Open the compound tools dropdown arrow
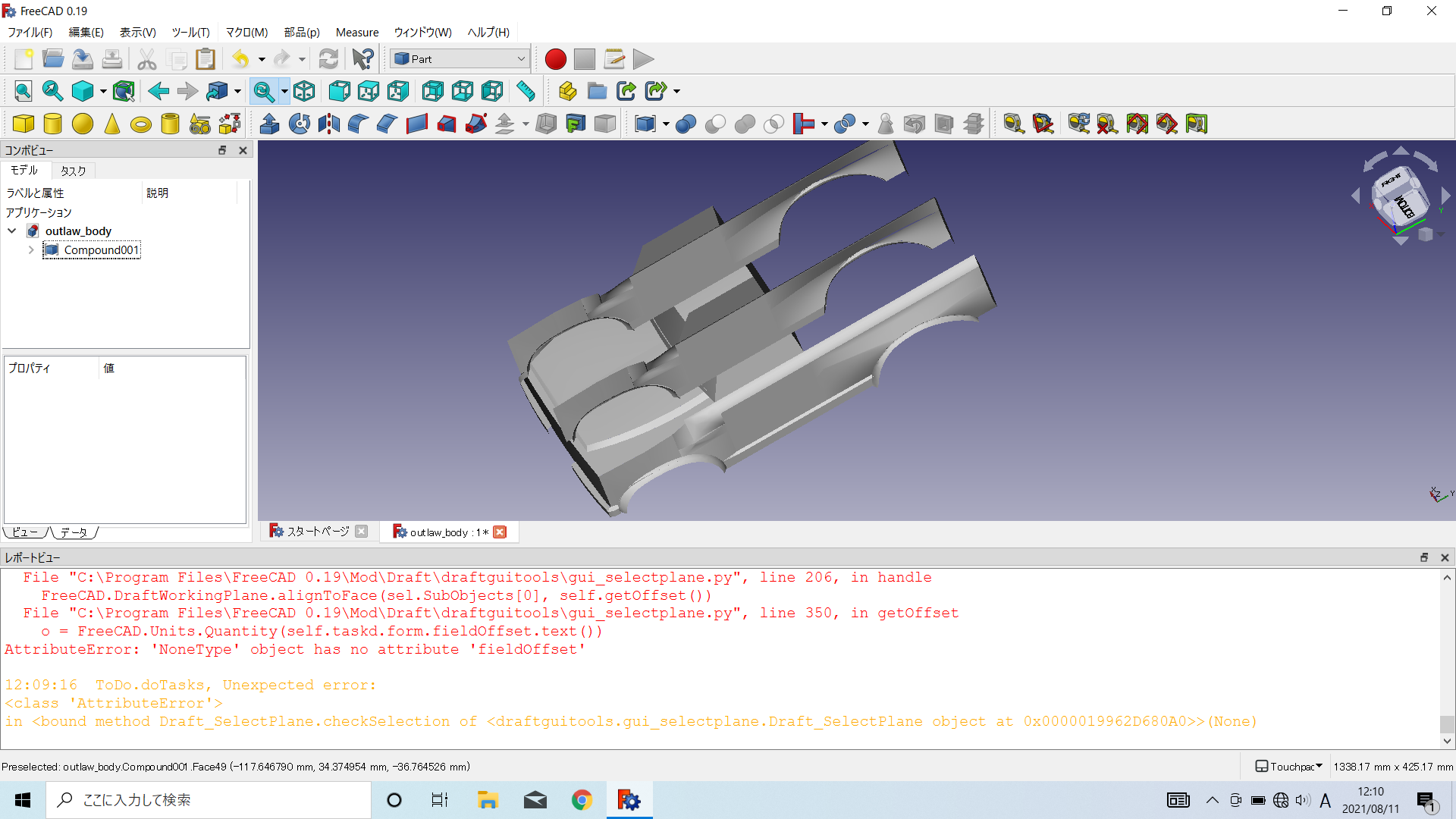This screenshot has width=1456, height=819. pos(666,124)
